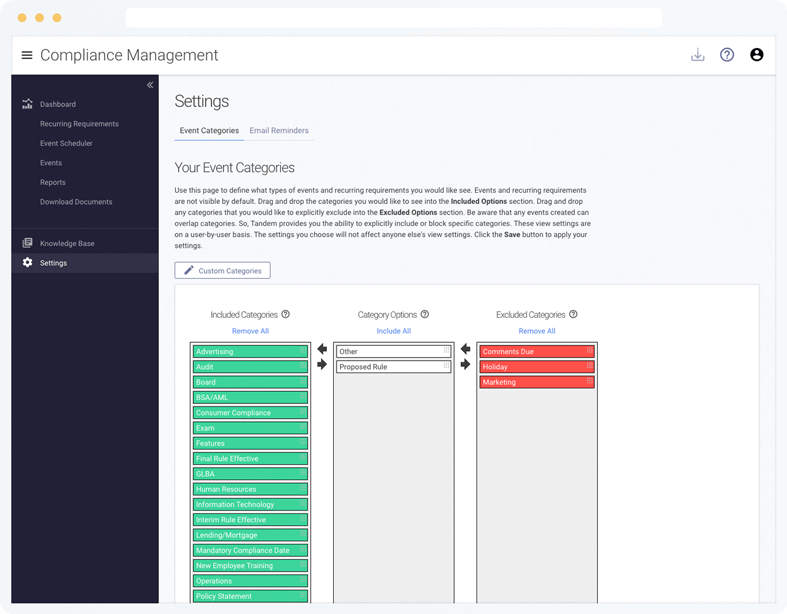Screen dimensions: 787x614
Task: Click Remove All under Included Categories
Action: click(x=250, y=331)
